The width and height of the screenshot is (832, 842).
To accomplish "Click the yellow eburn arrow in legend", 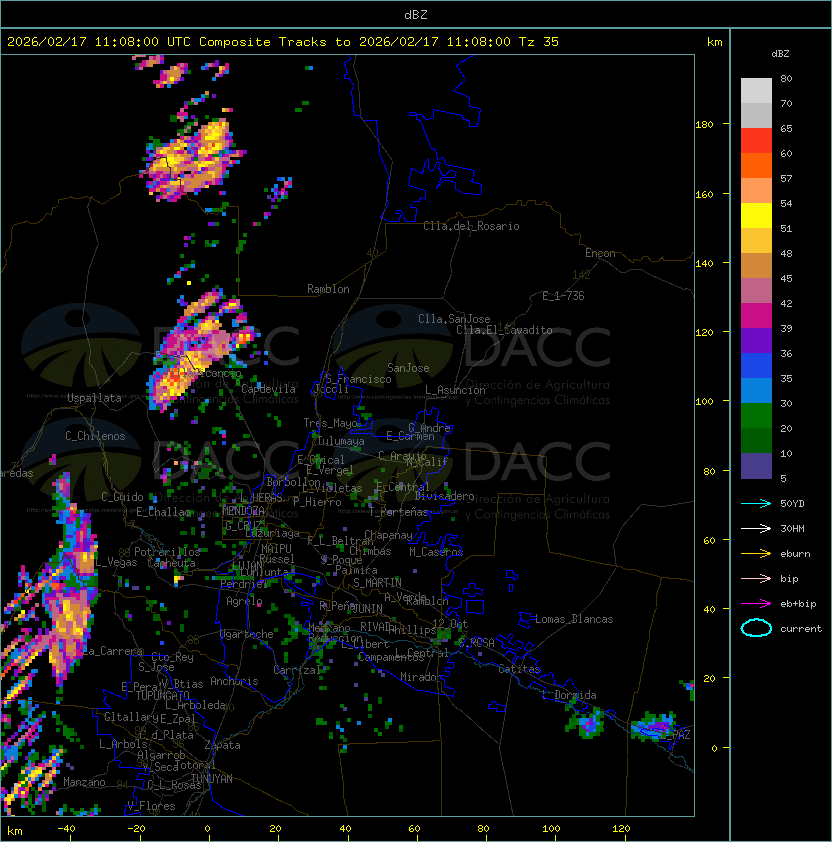I will point(756,554).
